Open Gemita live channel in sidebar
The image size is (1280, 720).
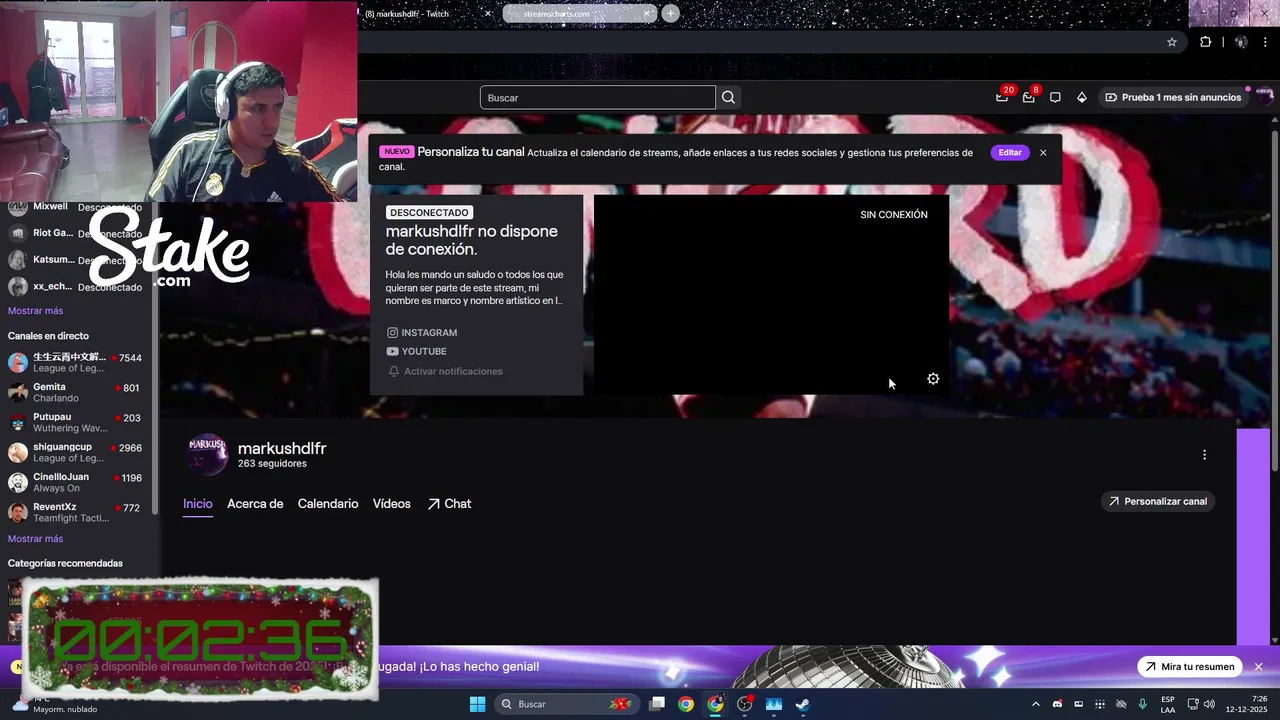click(75, 392)
